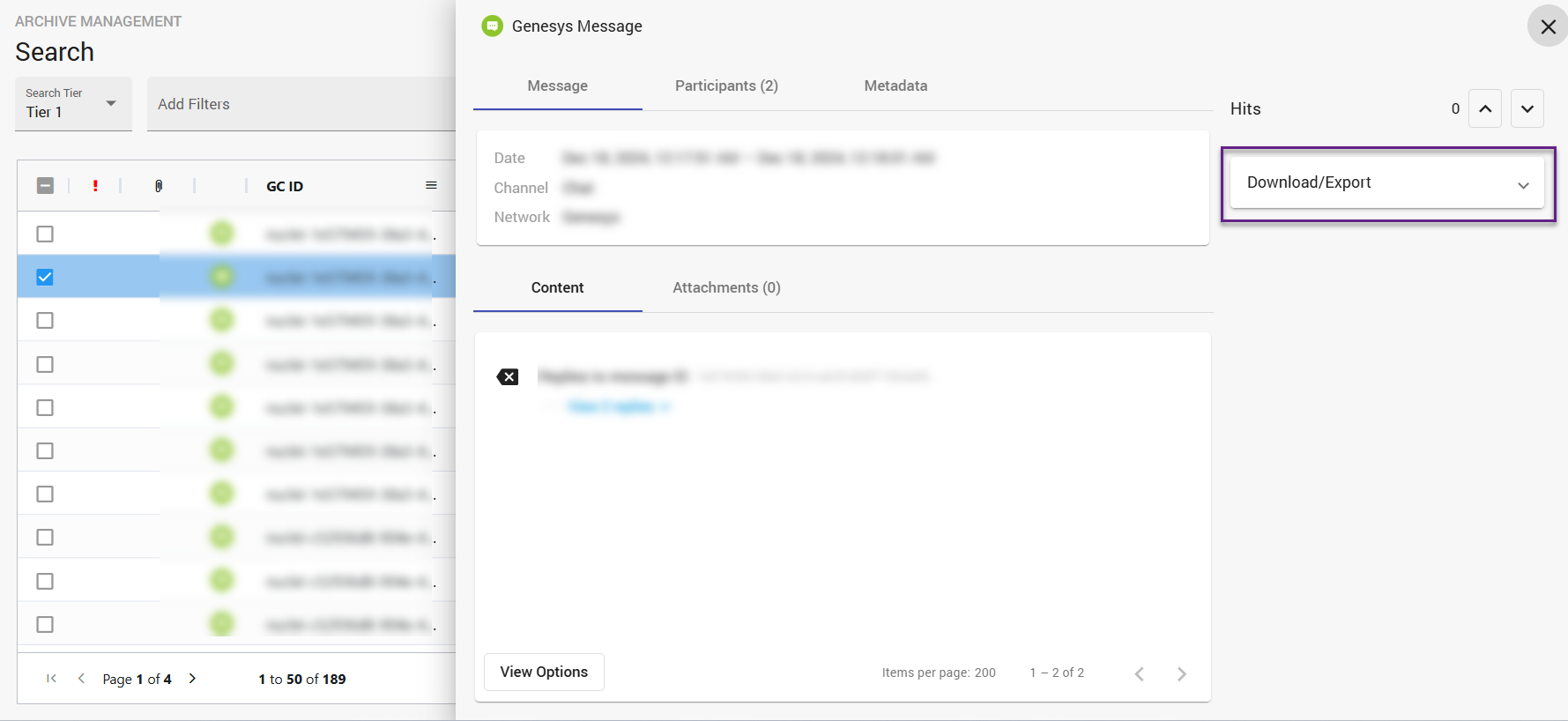
Task: Switch to Attachments (0) tab
Action: [726, 287]
